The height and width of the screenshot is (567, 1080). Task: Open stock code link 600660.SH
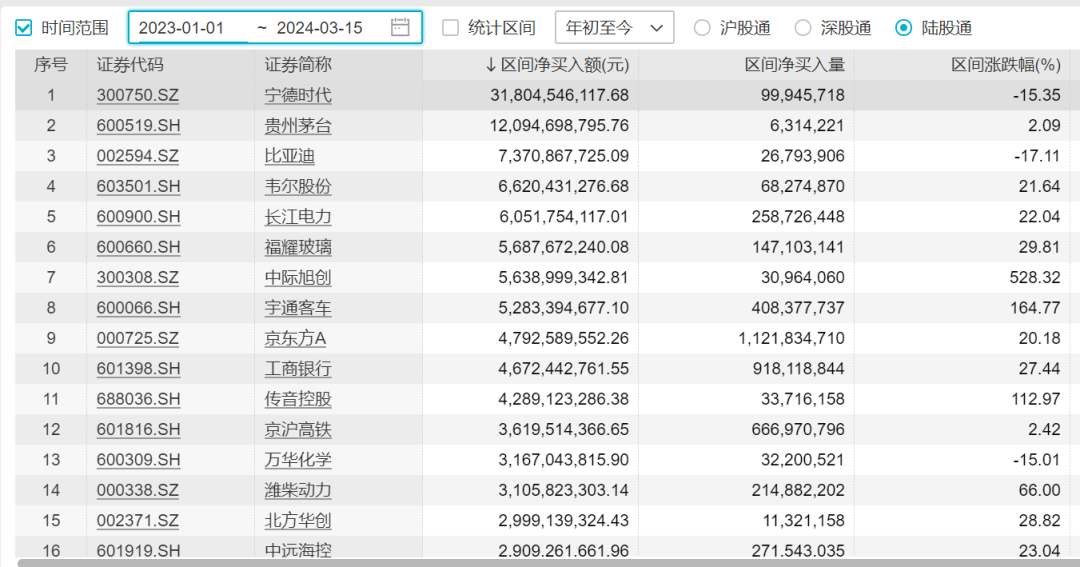click(x=138, y=247)
